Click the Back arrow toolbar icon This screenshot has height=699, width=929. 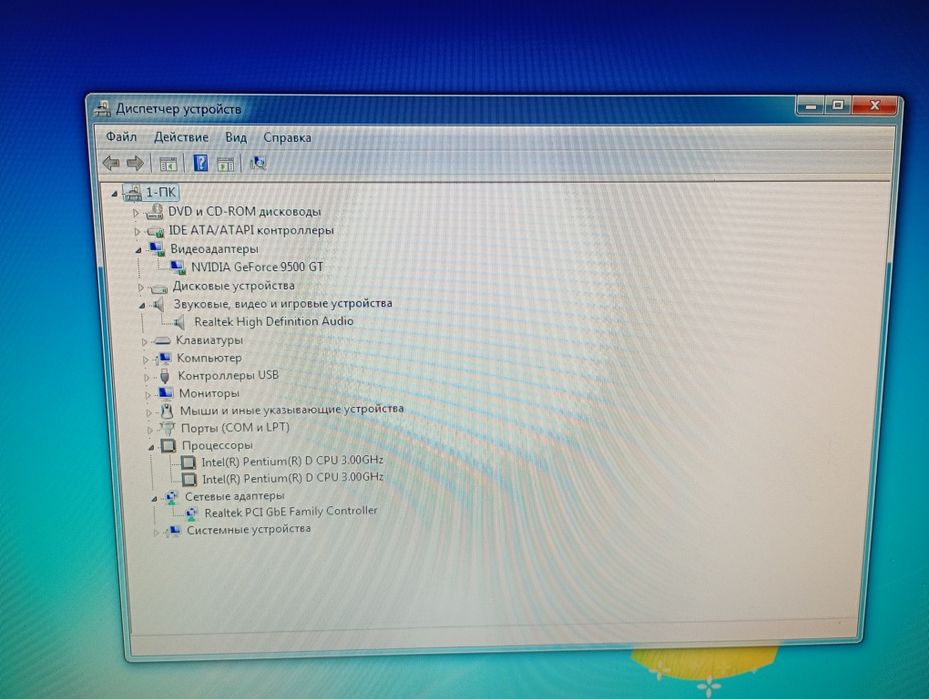111,162
